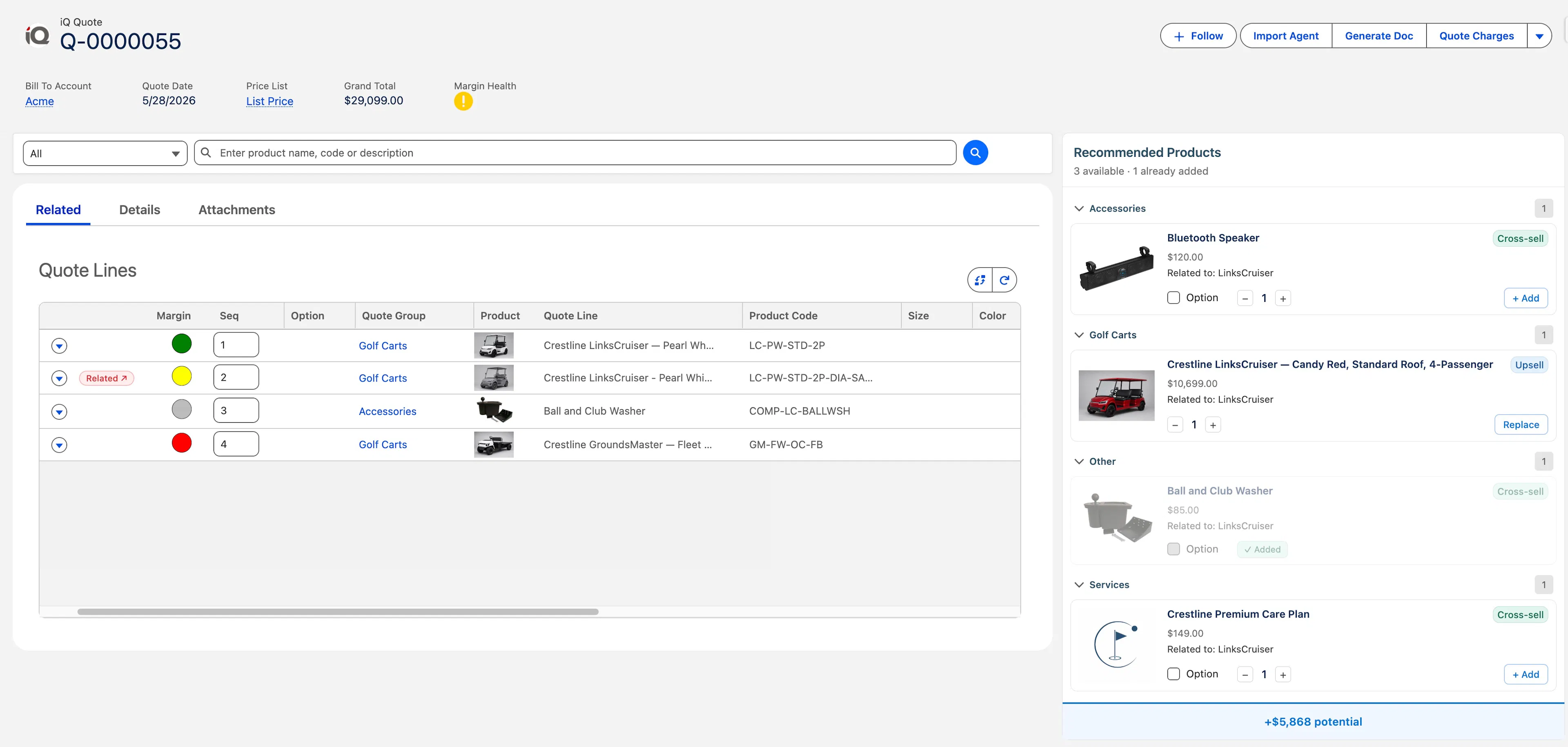Collapse the Accessories recommendations section
This screenshot has height=747, width=1568.
[1079, 208]
